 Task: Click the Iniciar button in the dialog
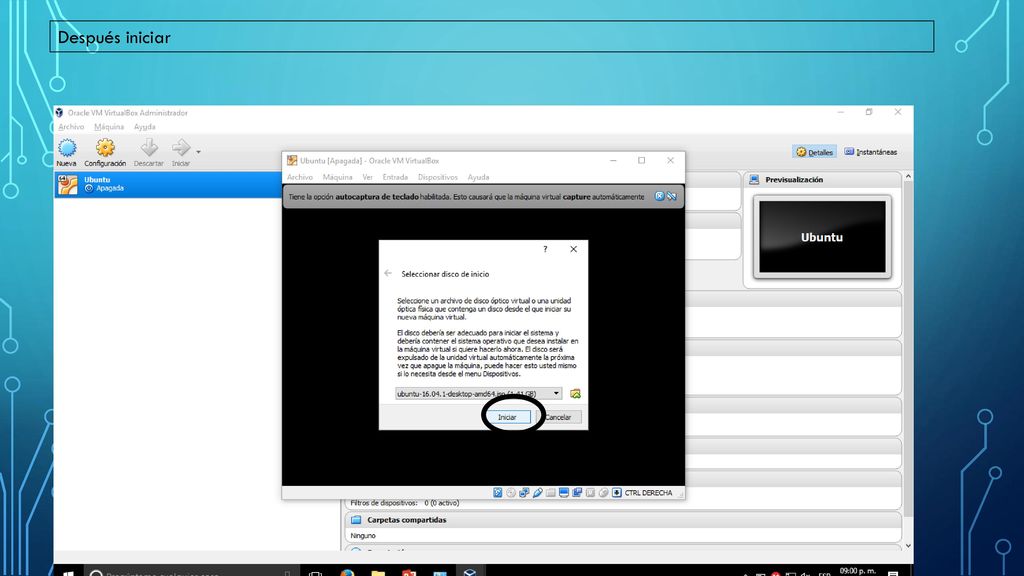click(507, 417)
